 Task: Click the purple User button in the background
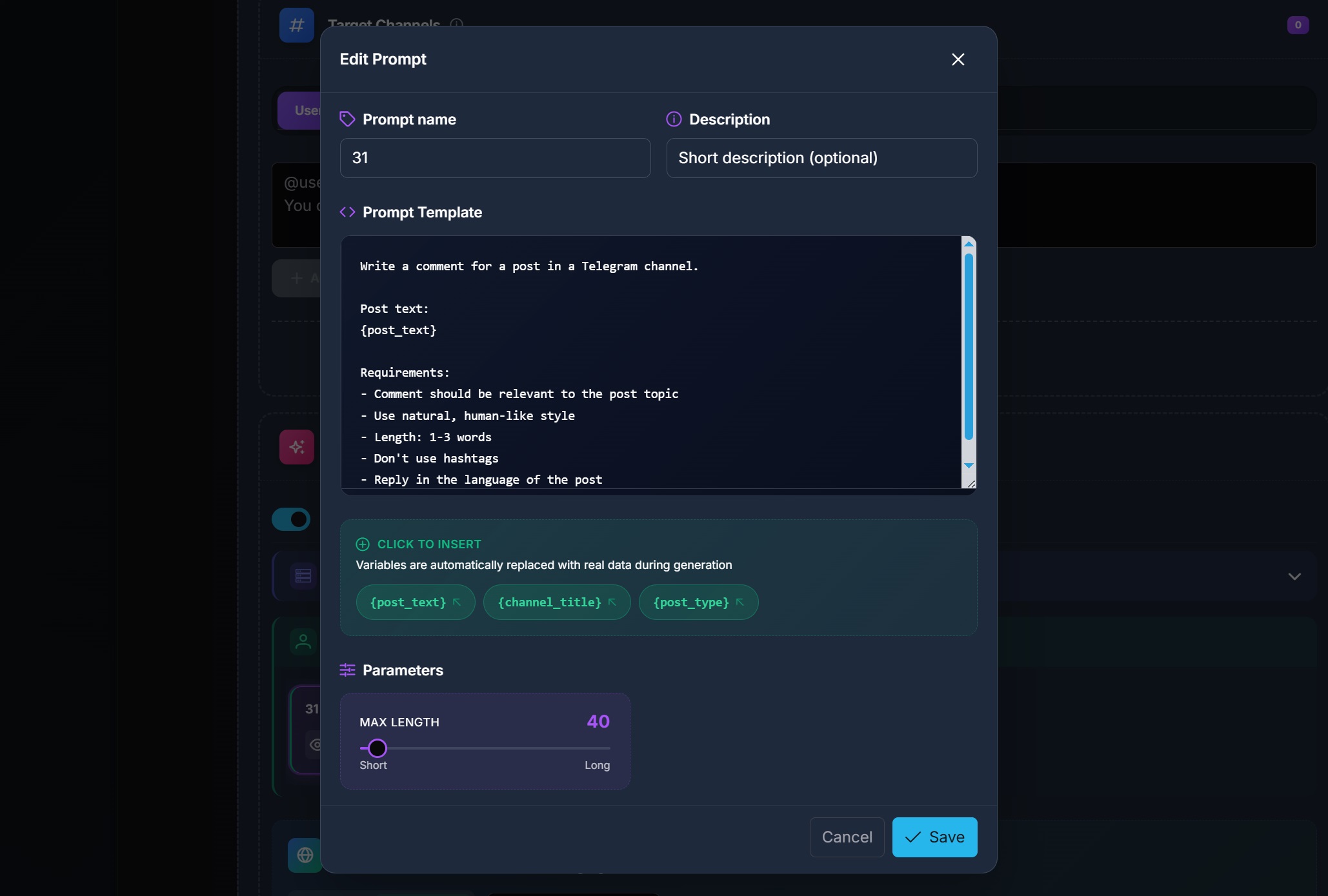tap(299, 110)
